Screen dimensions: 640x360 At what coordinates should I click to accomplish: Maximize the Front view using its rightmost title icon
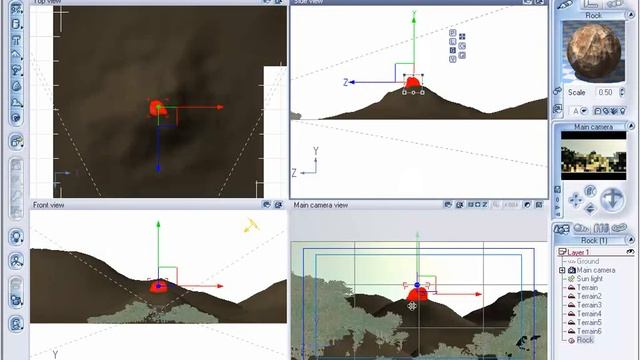(x=279, y=204)
